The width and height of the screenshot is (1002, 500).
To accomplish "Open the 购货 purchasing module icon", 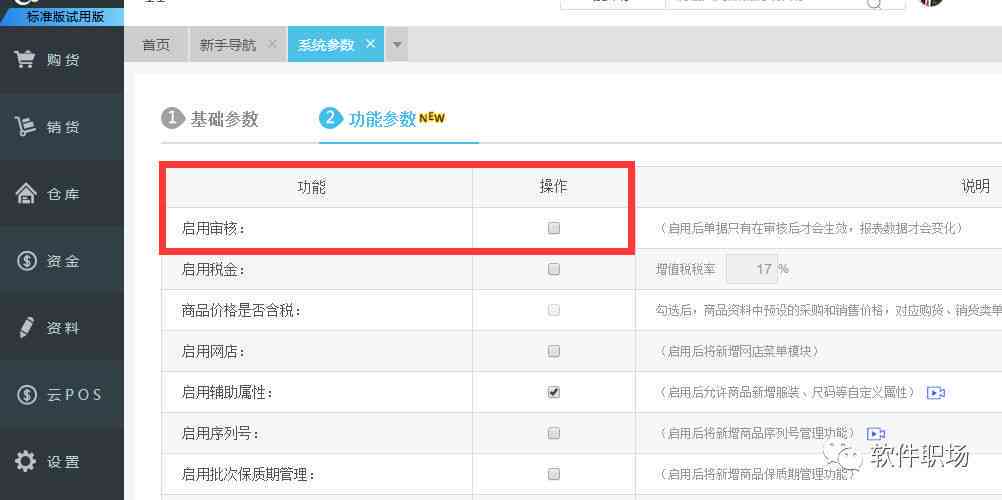I will tap(25, 60).
